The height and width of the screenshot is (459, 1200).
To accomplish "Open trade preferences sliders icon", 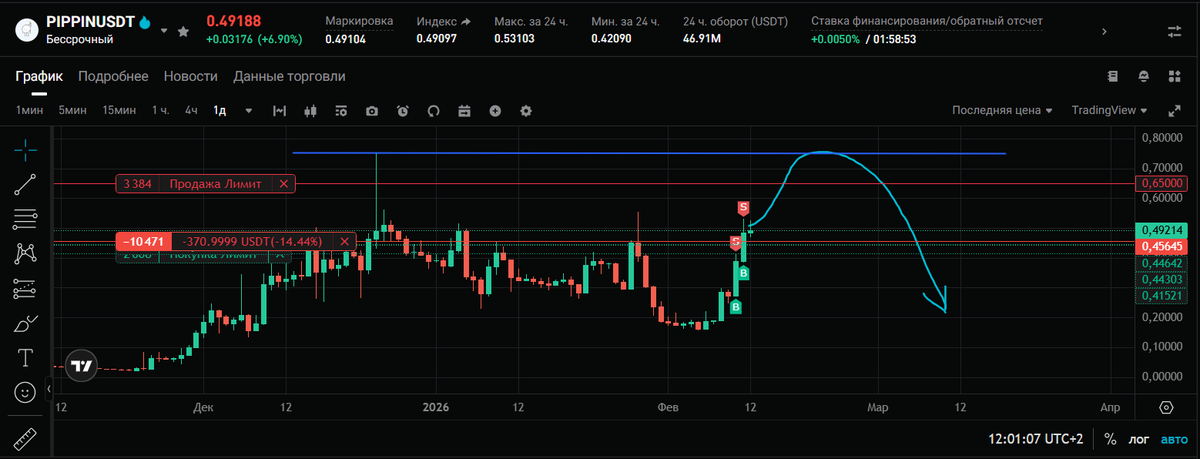I will 1174,31.
